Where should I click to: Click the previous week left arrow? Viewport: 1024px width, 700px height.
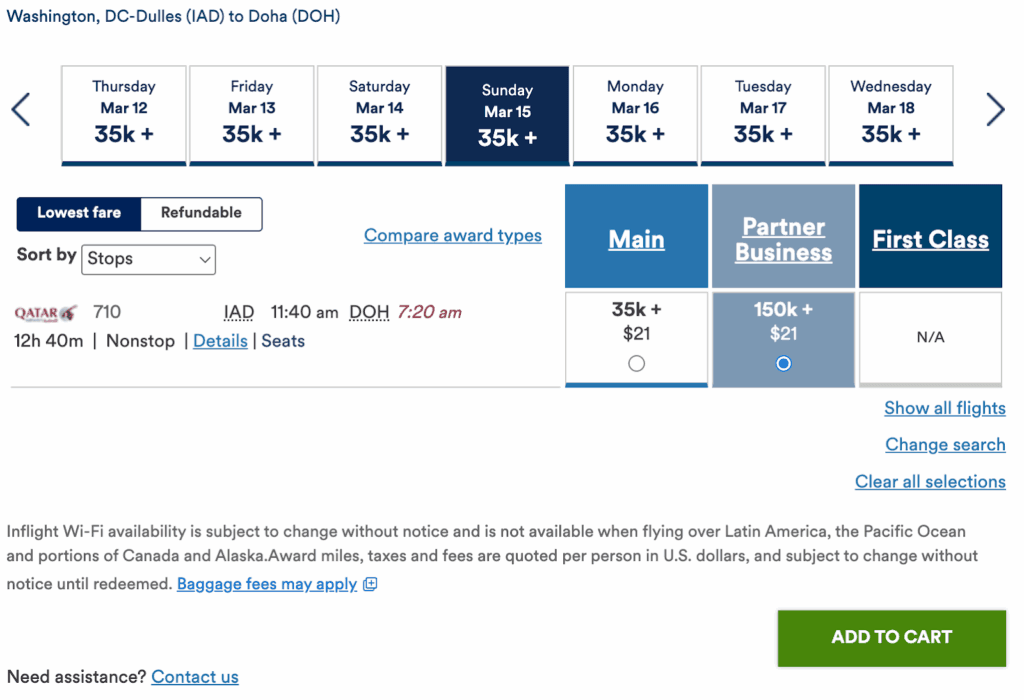[x=21, y=110]
